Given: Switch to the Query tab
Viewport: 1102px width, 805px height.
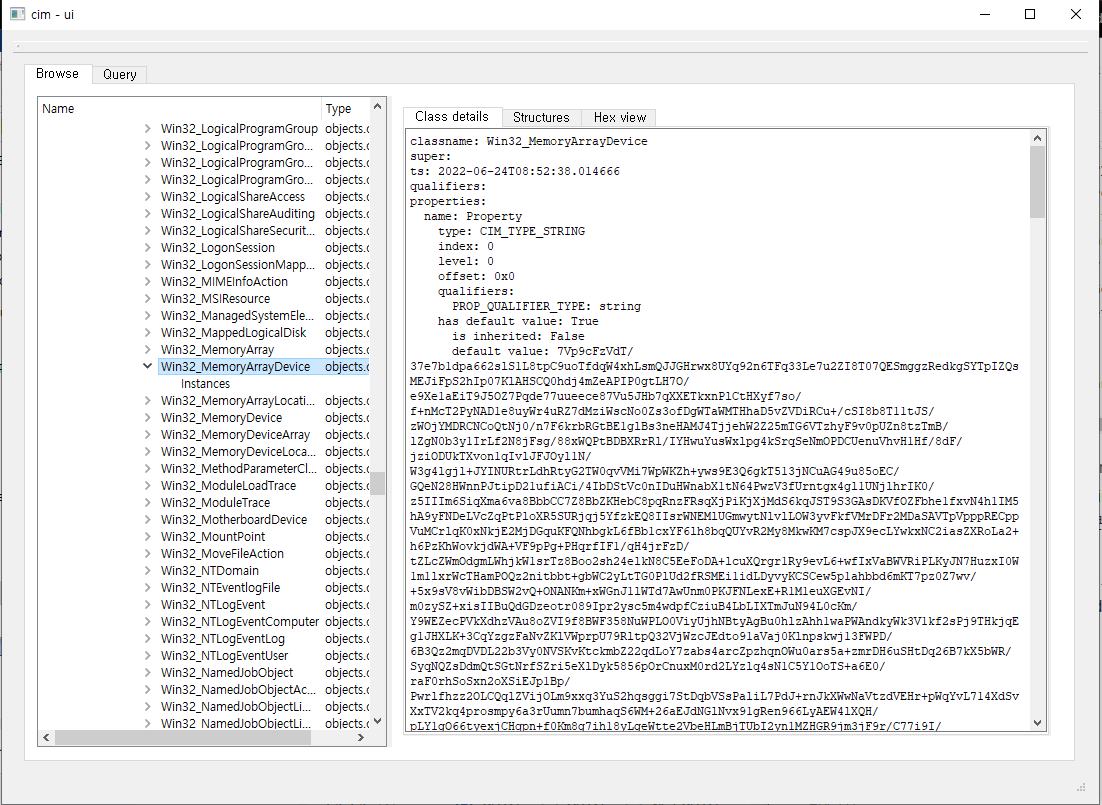Looking at the screenshot, I should (119, 75).
